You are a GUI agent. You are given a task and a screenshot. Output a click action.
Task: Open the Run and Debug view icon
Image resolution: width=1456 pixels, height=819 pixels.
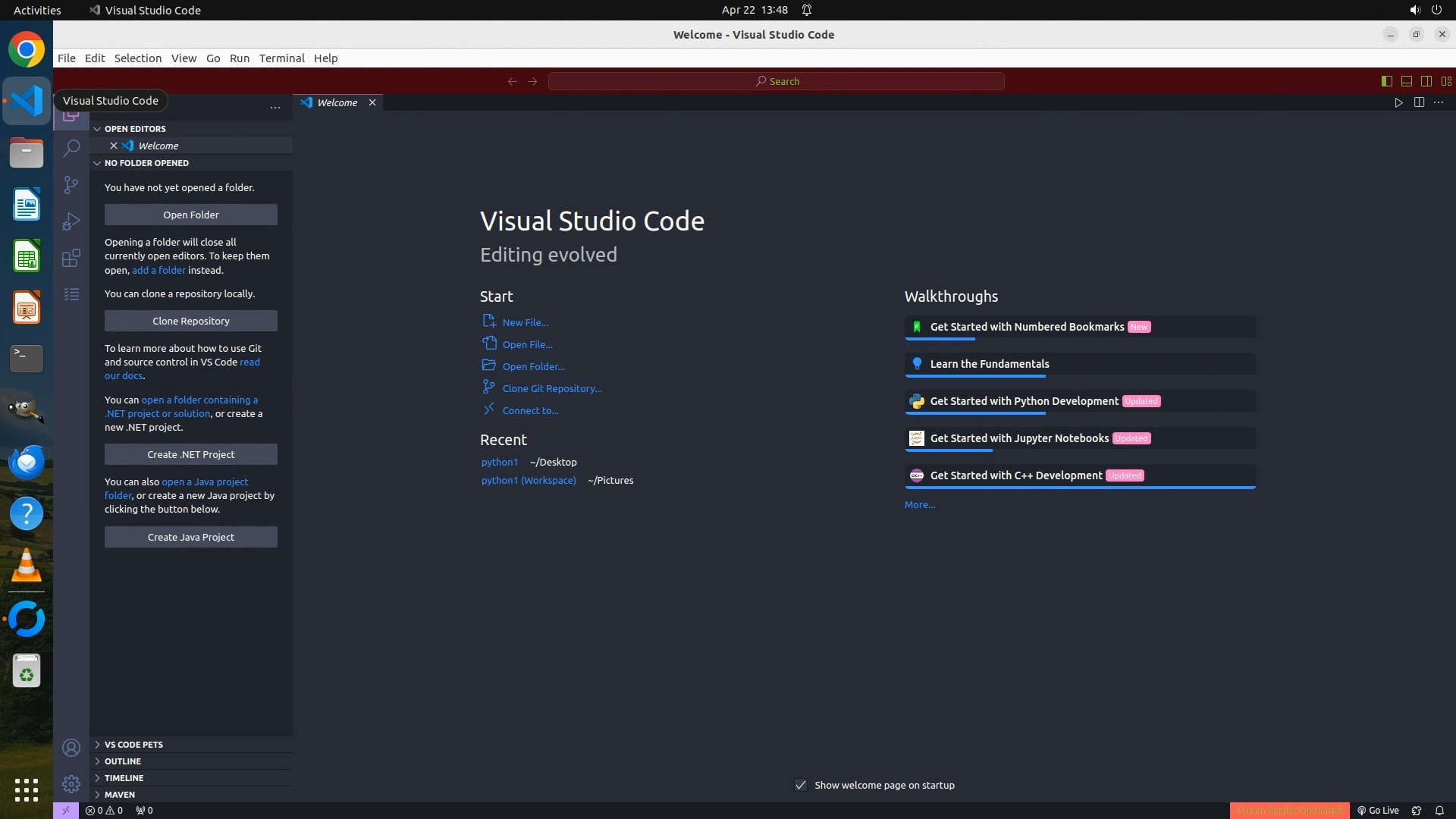(x=71, y=221)
